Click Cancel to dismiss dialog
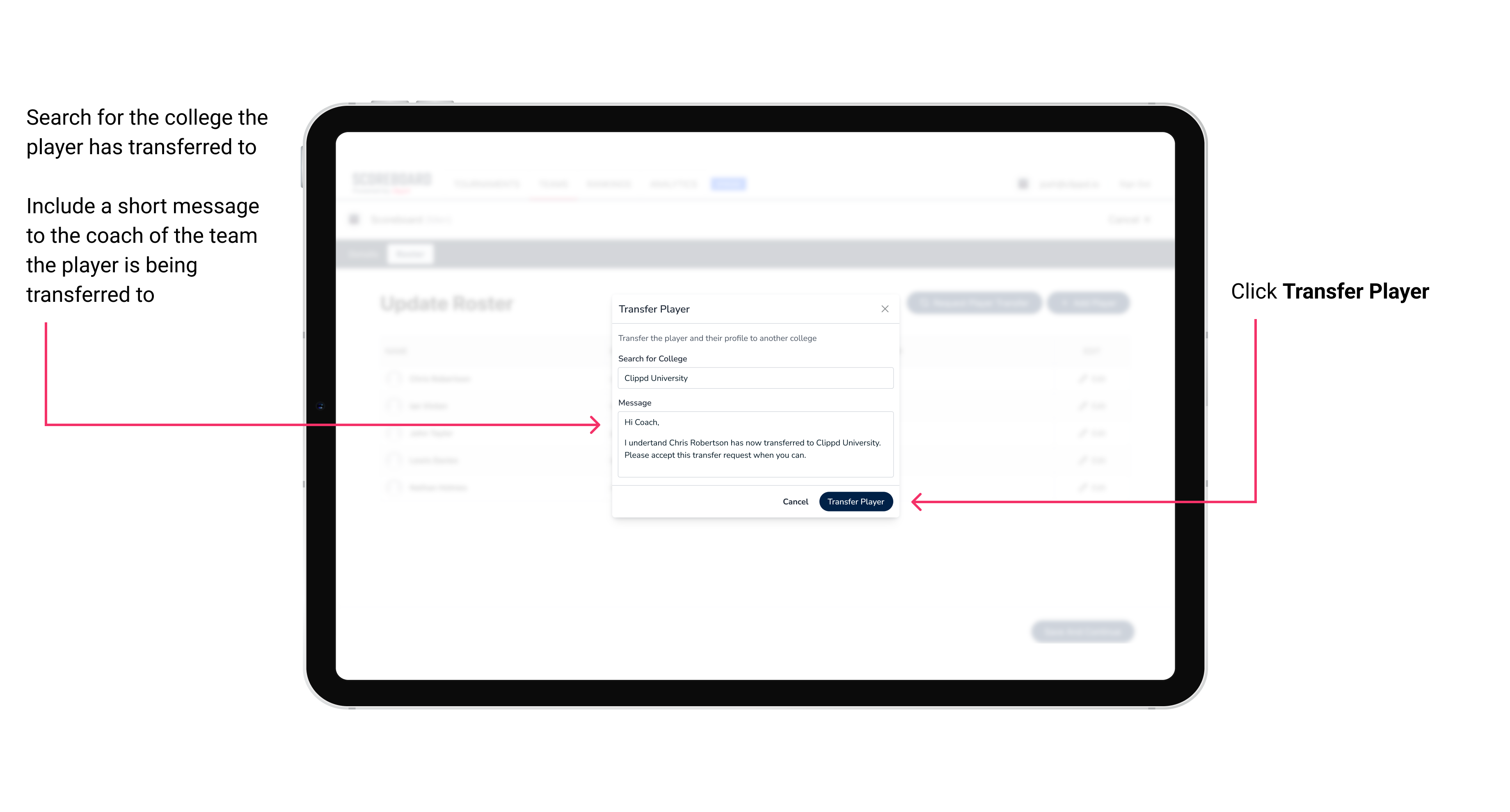Viewport: 1510px width, 812px height. [796, 500]
